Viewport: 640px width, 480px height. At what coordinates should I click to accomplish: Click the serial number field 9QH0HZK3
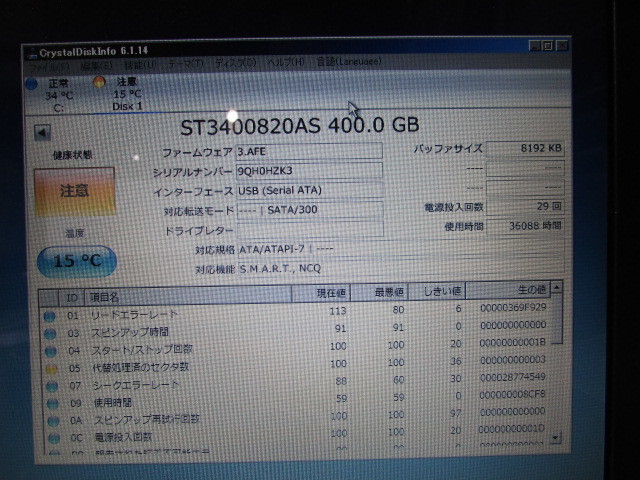click(x=309, y=171)
